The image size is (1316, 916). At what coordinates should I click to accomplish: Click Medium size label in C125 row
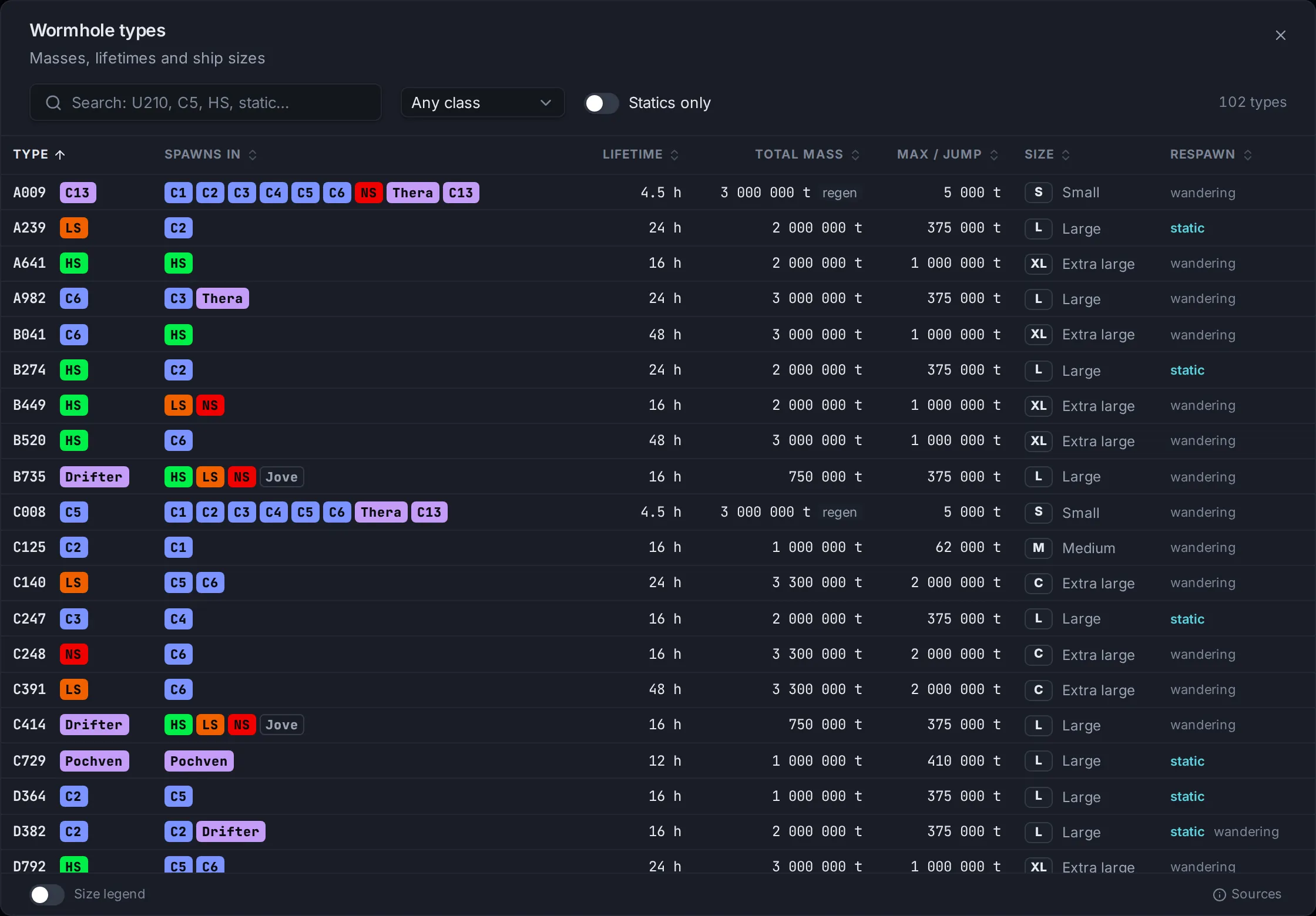[1088, 548]
